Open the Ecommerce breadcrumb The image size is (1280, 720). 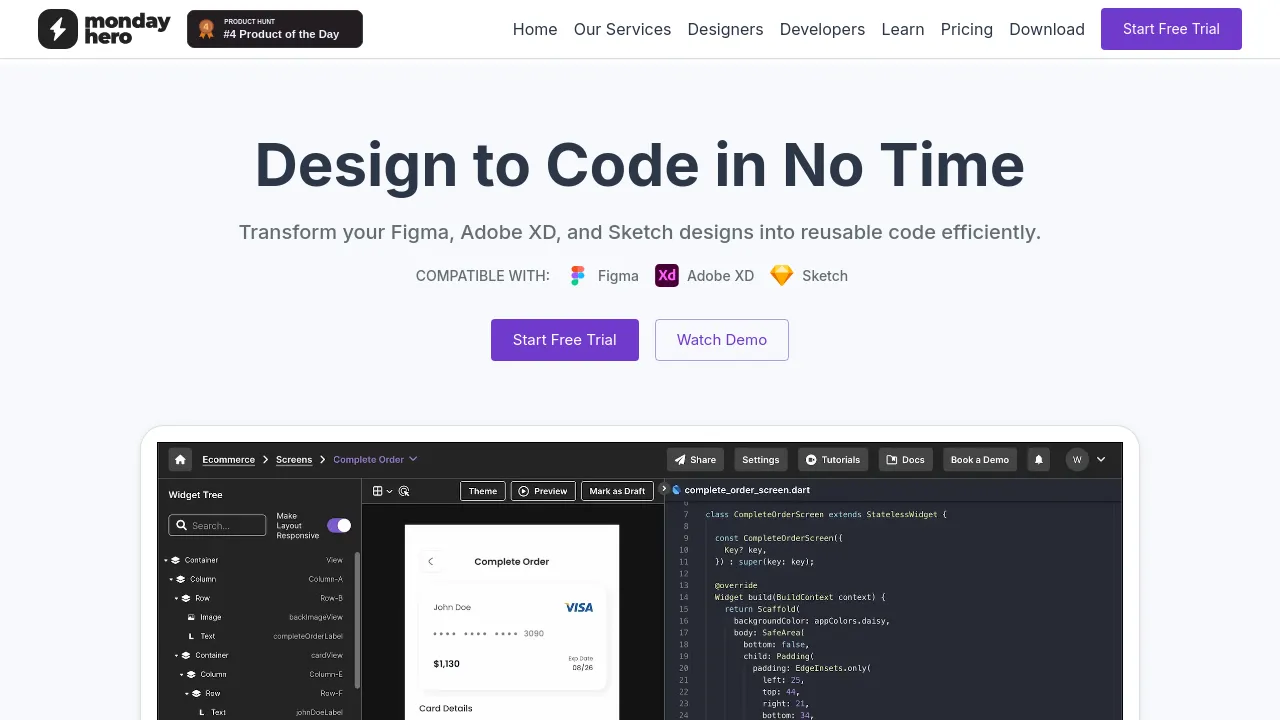coord(229,460)
